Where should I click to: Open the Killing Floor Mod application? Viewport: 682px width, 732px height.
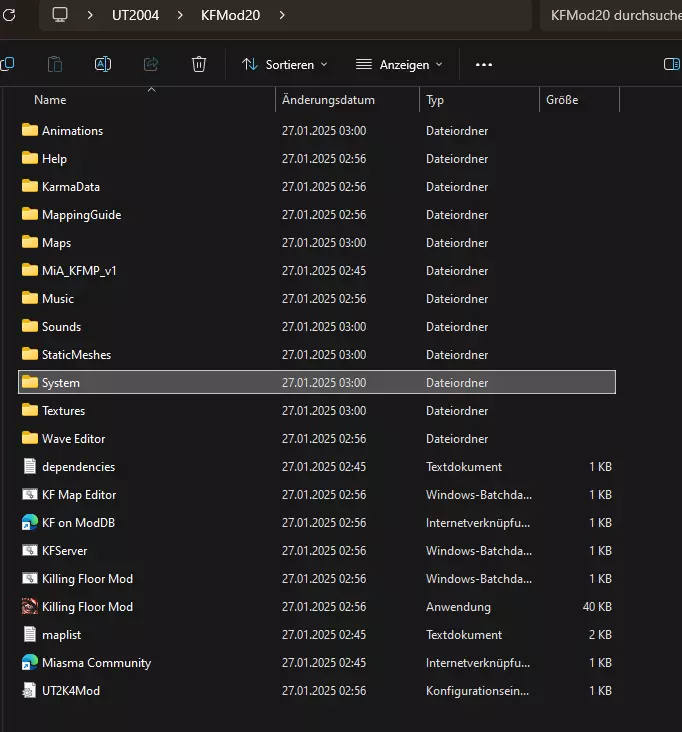[x=87, y=607]
